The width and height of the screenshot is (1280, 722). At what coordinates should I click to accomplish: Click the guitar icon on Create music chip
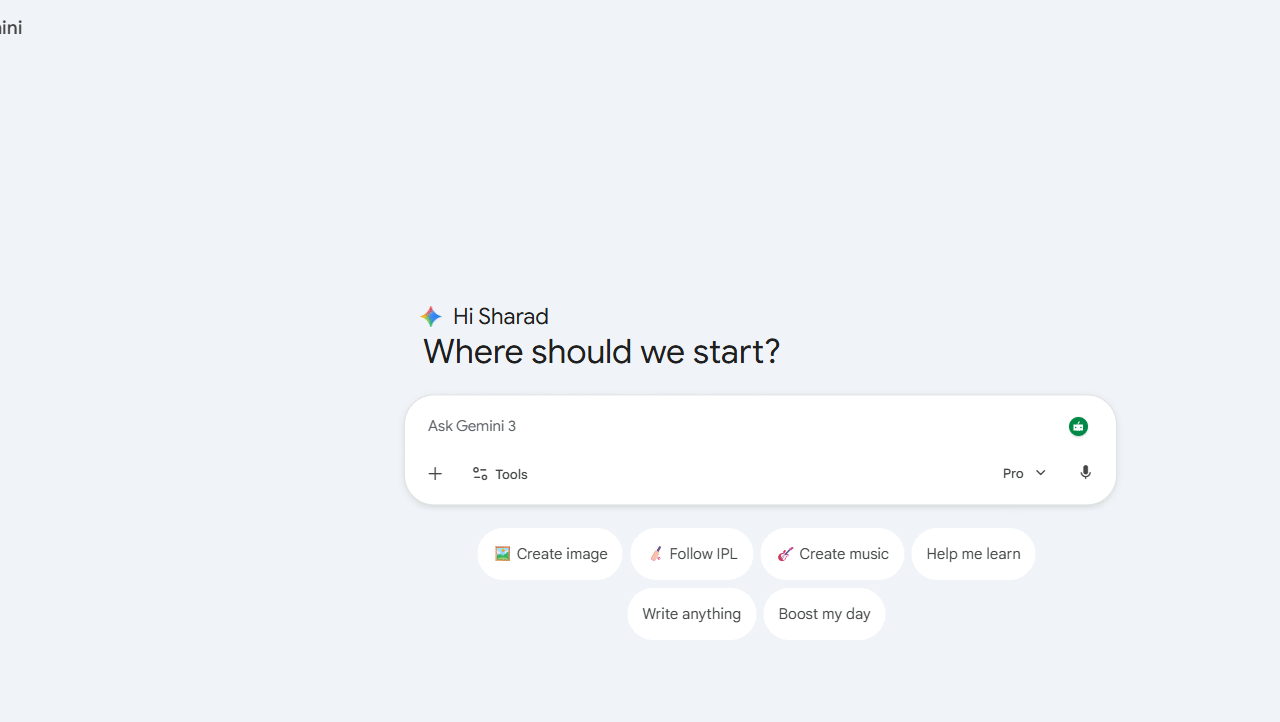coord(786,553)
